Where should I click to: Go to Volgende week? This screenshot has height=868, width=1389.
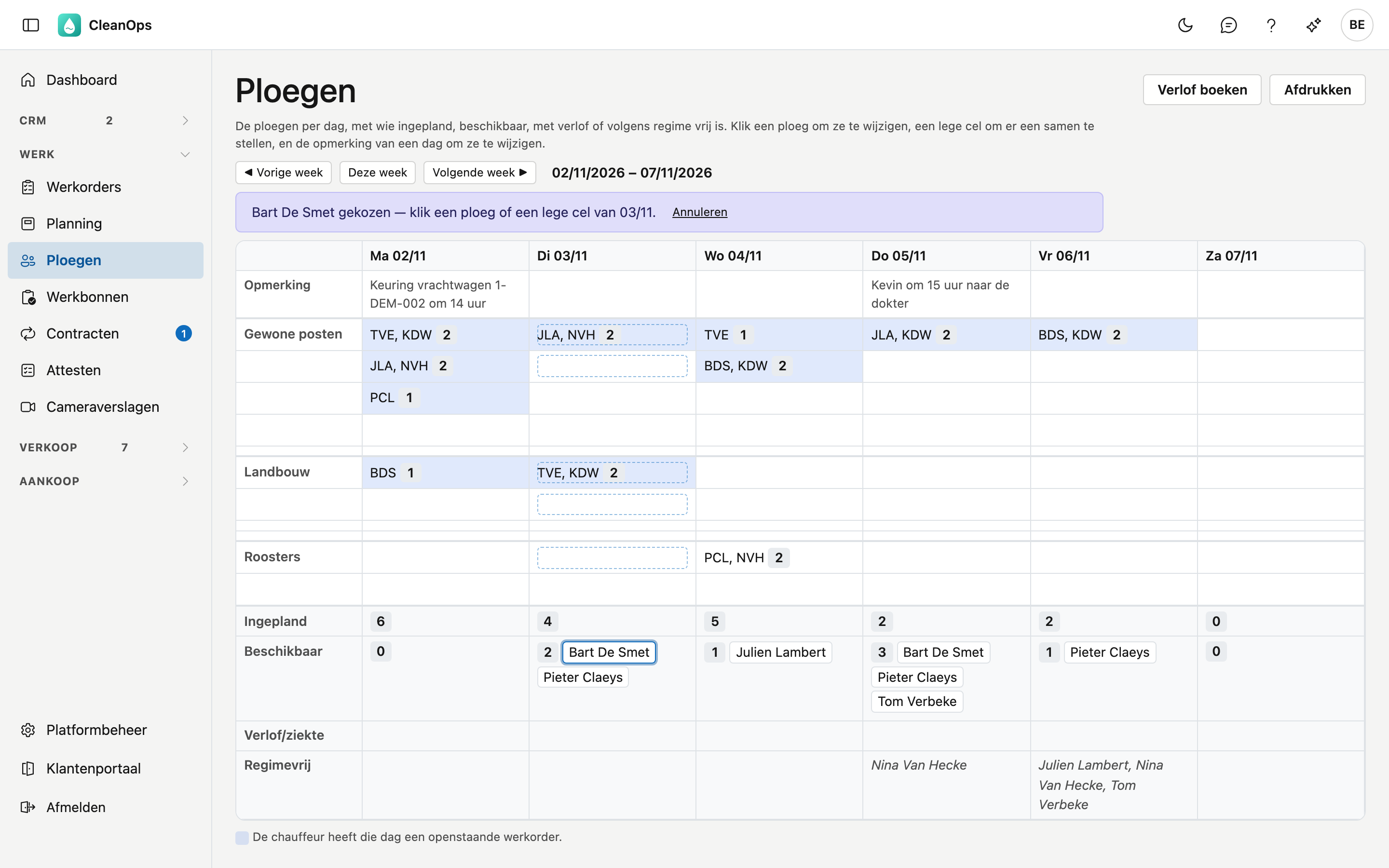[479, 172]
